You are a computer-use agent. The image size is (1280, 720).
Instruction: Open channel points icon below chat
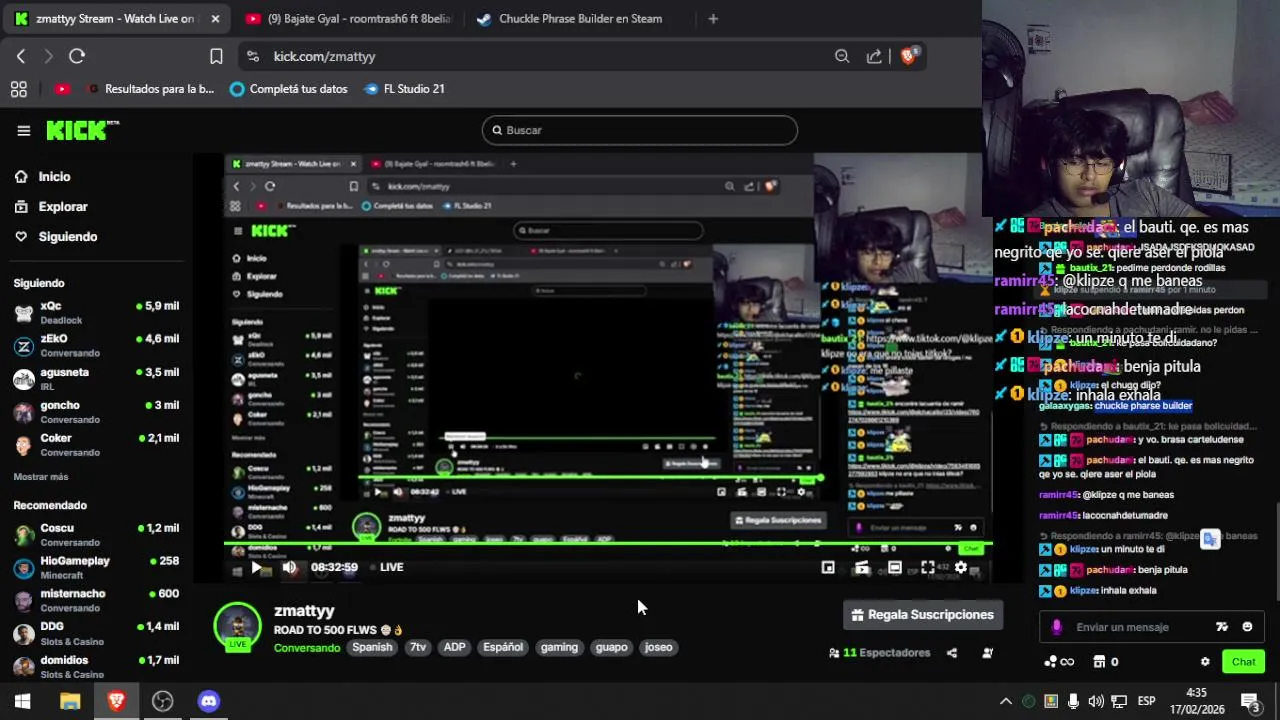click(1058, 661)
